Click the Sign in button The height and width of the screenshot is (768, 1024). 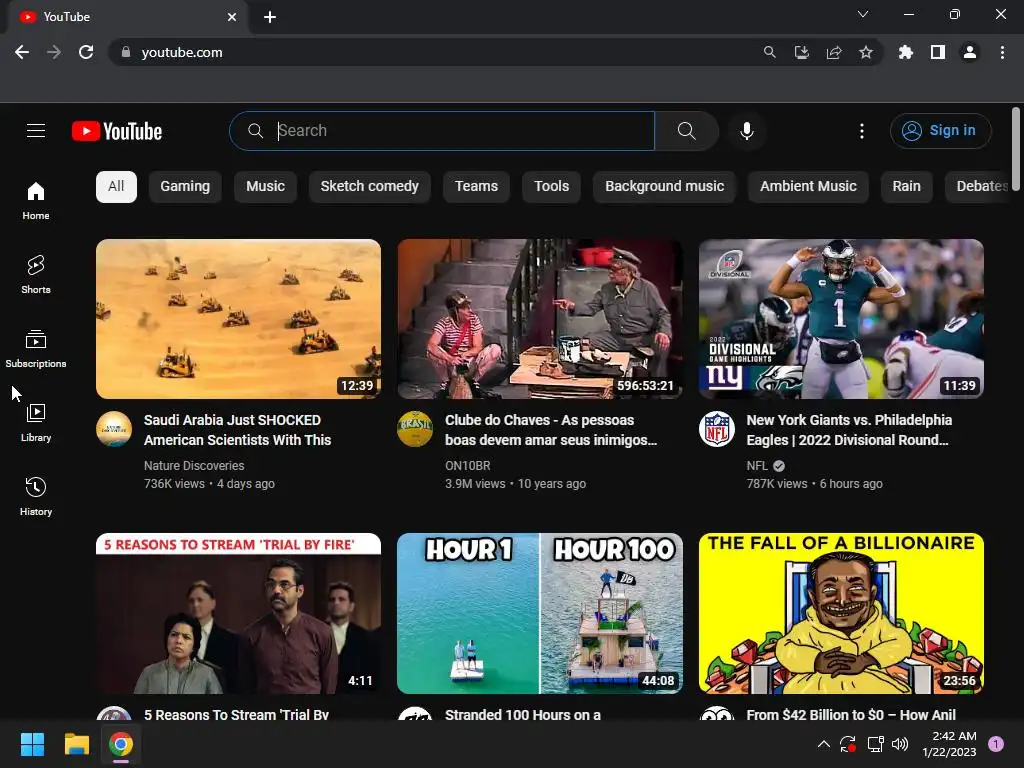tap(940, 131)
